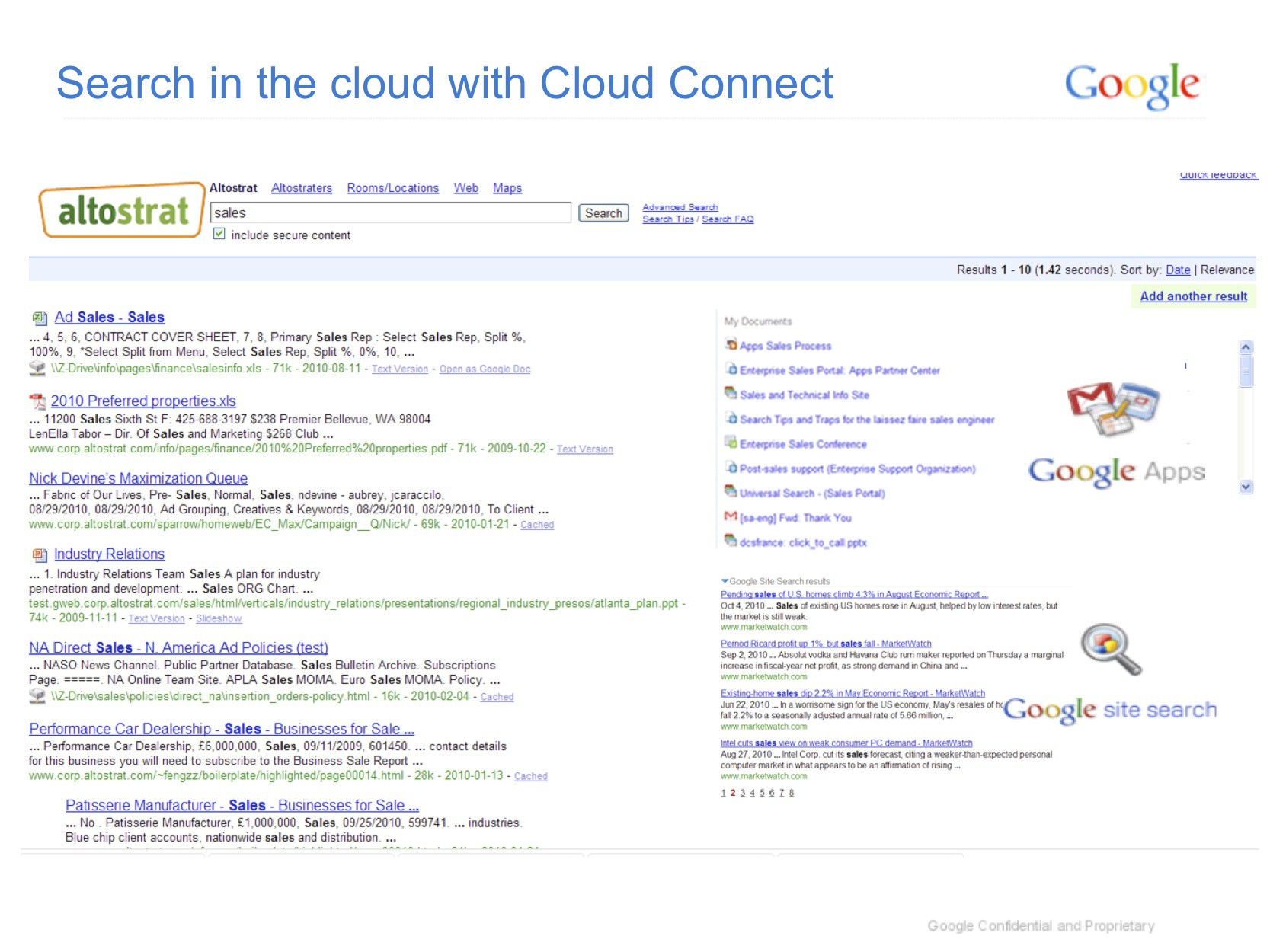1270x952 pixels.
Task: Click the My Documents scrollbar thumb
Action: coord(1246,371)
